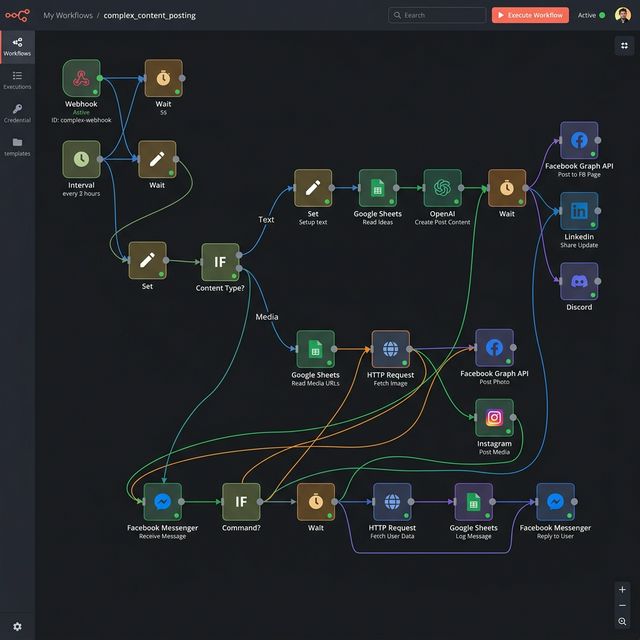This screenshot has width=640, height=640.
Task: Open the Executions sidebar section
Action: (x=17, y=80)
